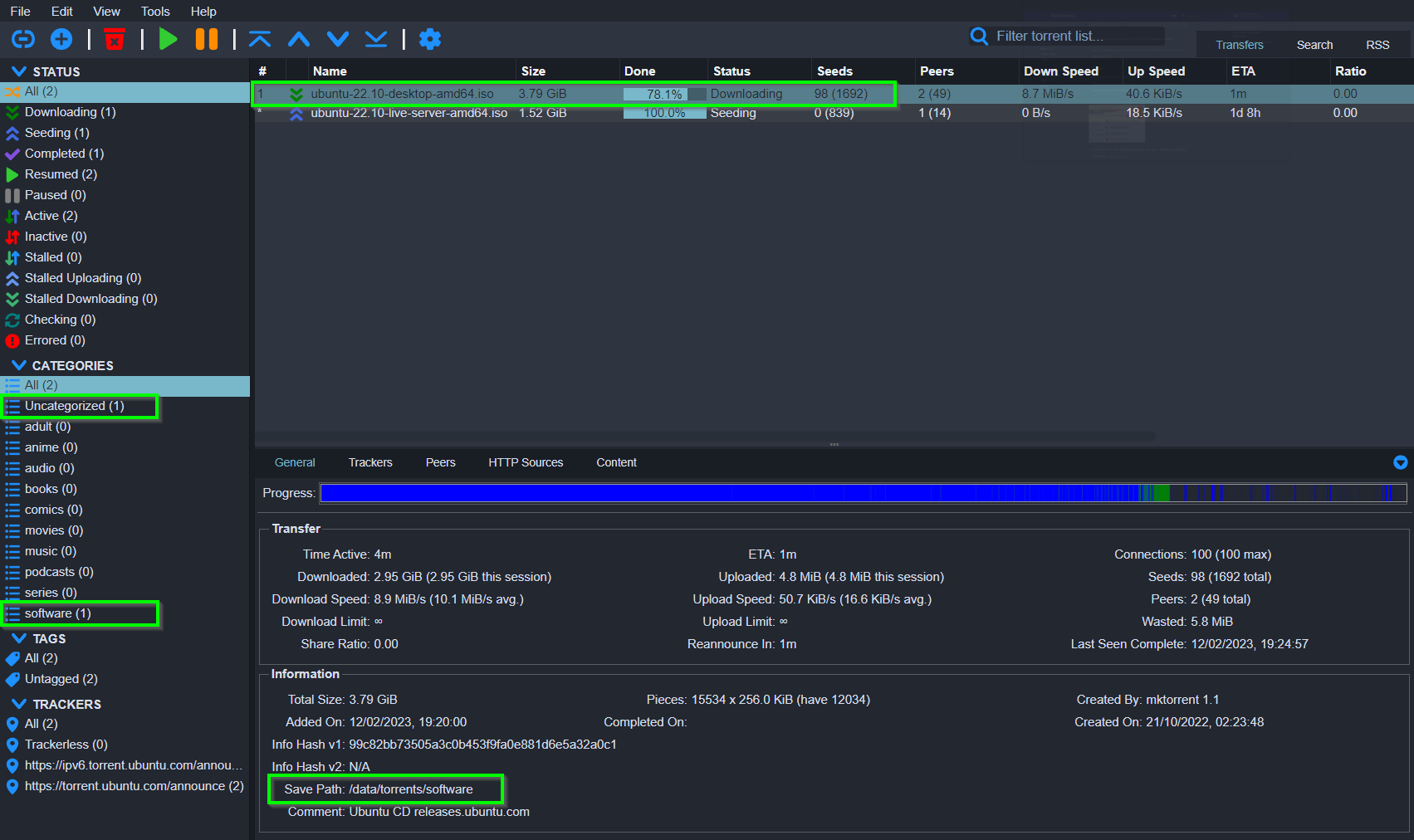Click the Add Torrent File plus icon

tap(61, 39)
